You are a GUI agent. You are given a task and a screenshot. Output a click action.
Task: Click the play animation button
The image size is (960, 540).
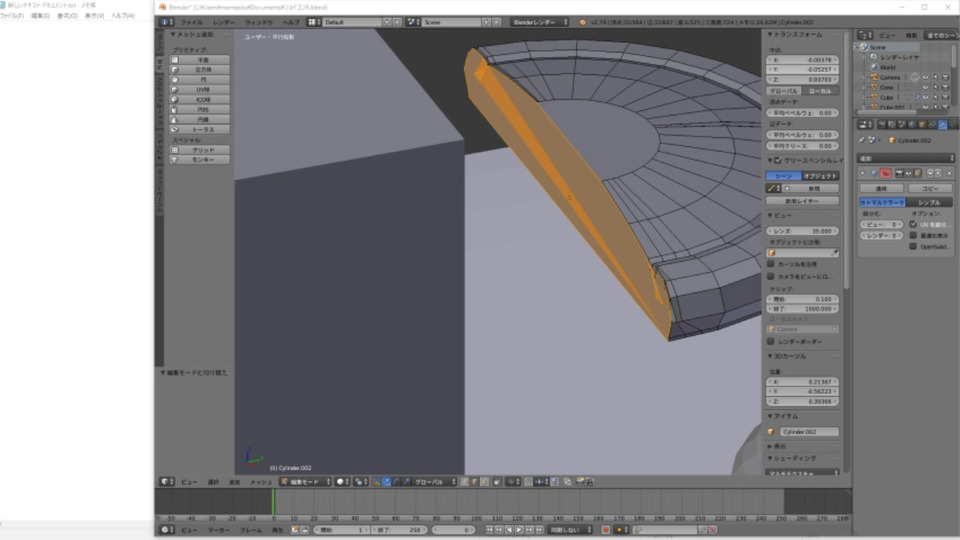(517, 530)
